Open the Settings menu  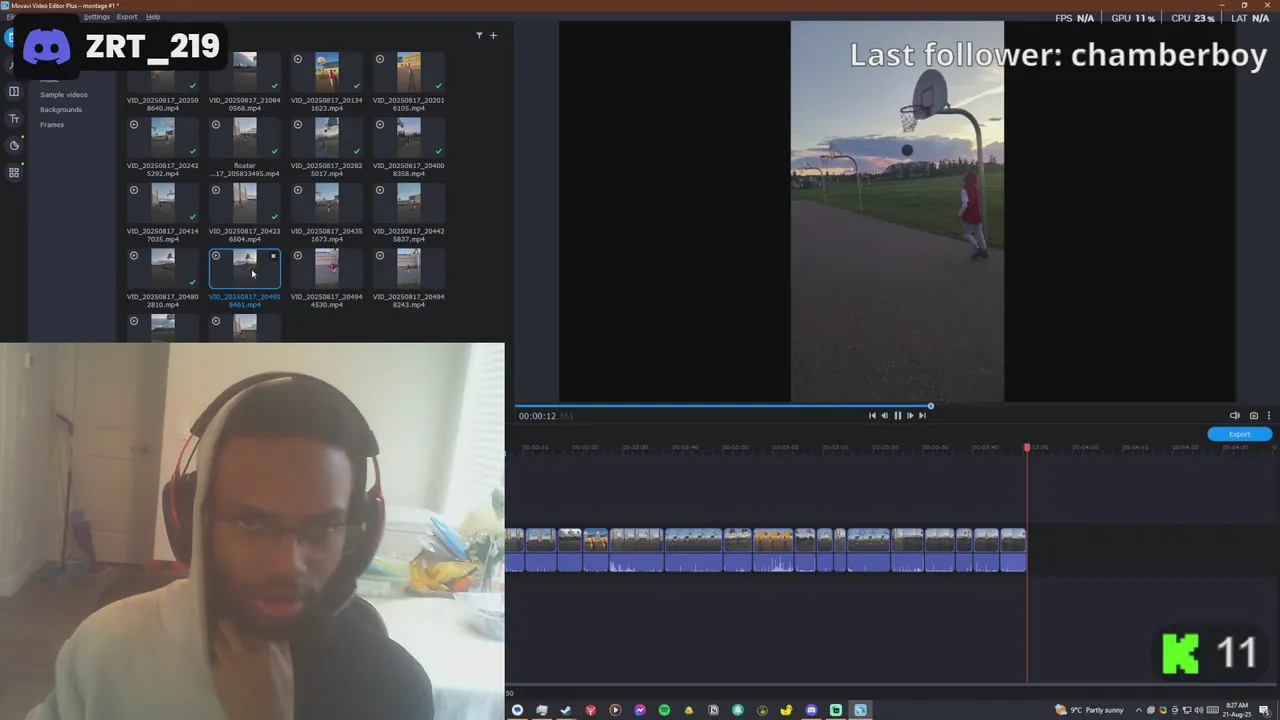tap(96, 17)
